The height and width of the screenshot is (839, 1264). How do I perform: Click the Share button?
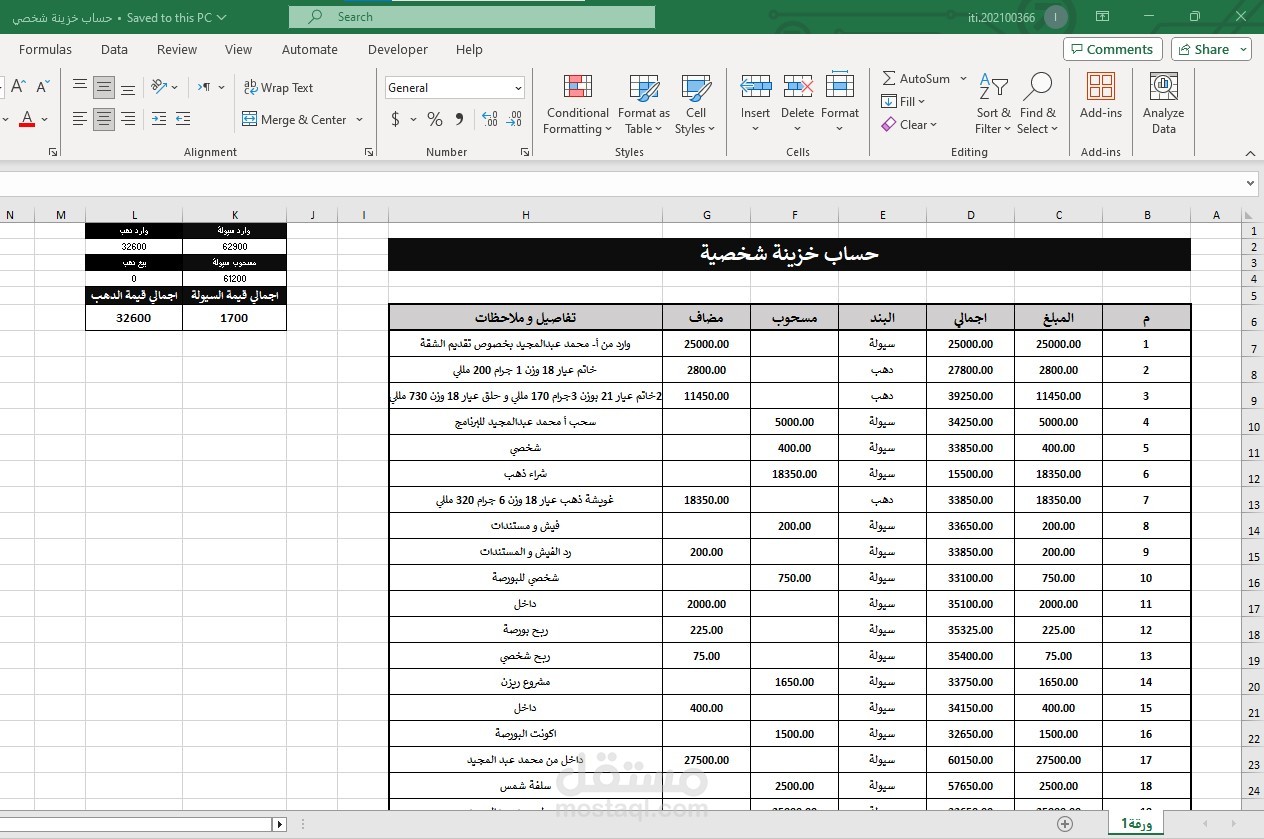coord(1211,49)
